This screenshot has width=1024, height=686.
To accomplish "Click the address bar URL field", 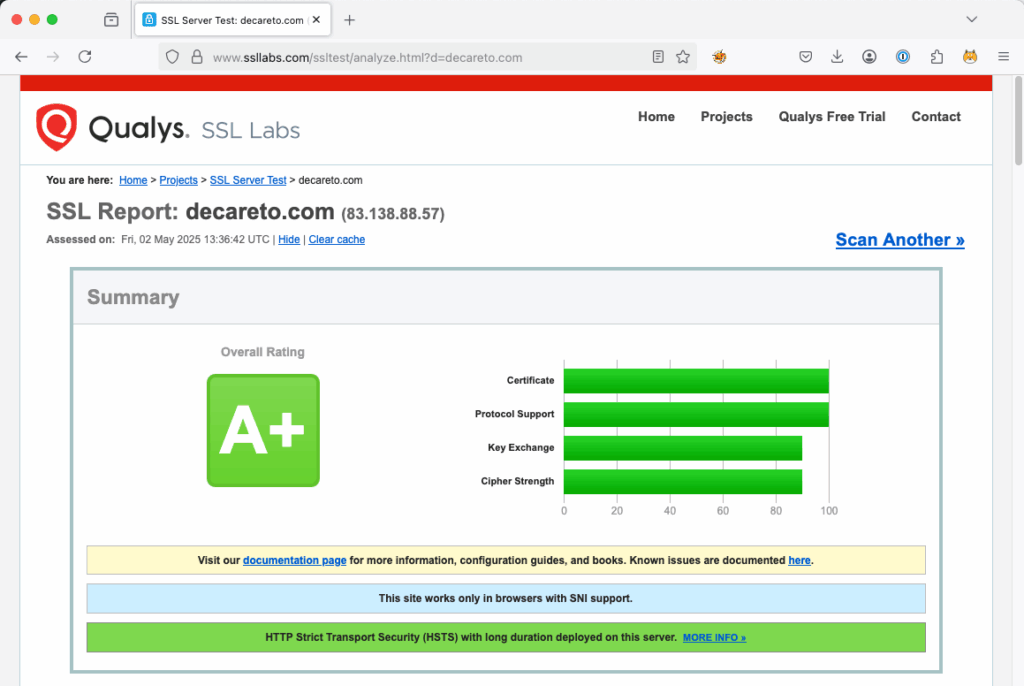I will click(x=428, y=57).
